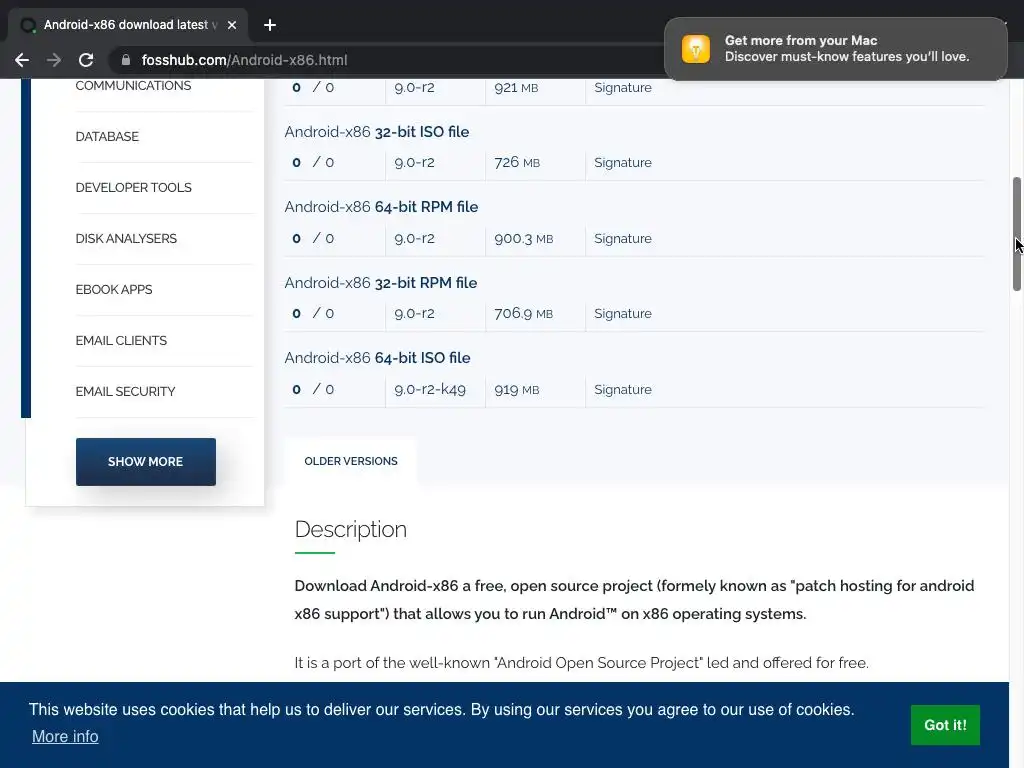Image resolution: width=1024 pixels, height=768 pixels.
Task: Open Signature for the 919 MB file
Action: (623, 389)
